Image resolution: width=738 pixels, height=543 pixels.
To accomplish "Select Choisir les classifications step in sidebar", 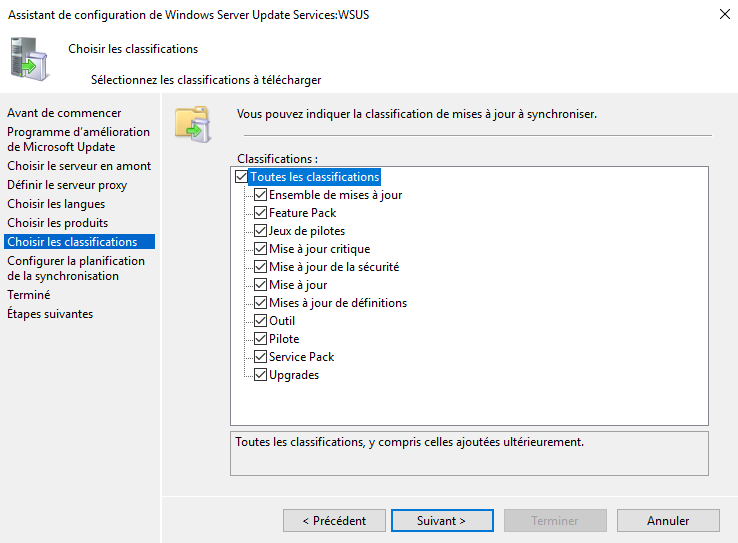I will [80, 241].
